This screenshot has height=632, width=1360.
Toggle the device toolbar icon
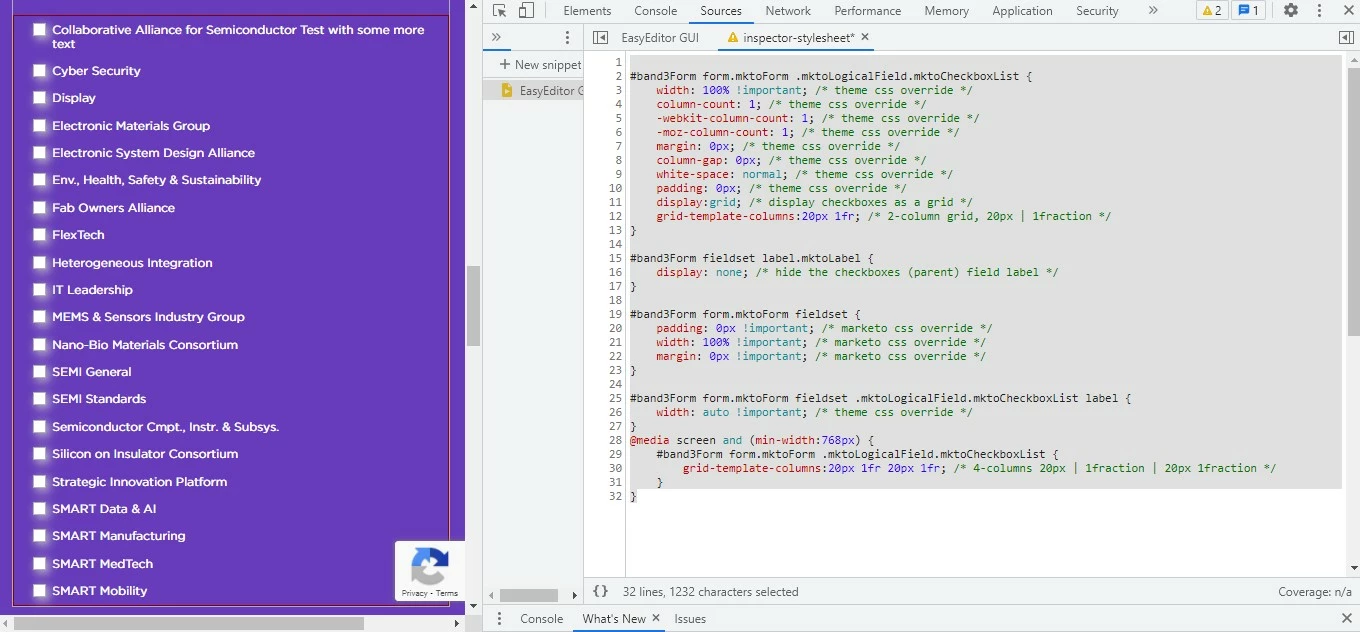(x=526, y=11)
